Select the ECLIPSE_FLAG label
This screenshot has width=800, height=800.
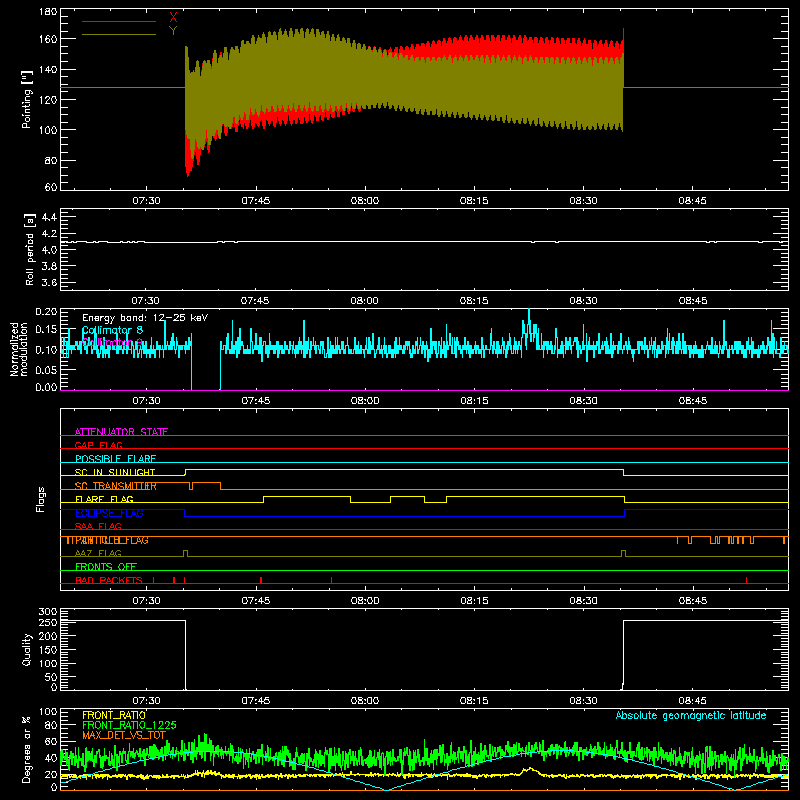click(x=109, y=513)
